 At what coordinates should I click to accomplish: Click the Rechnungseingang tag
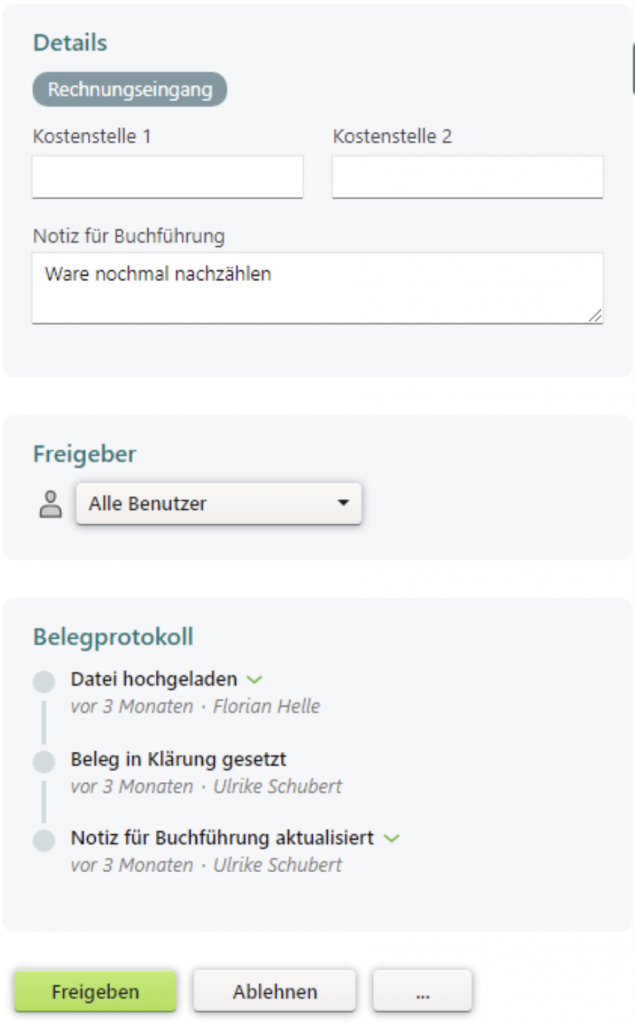130,89
